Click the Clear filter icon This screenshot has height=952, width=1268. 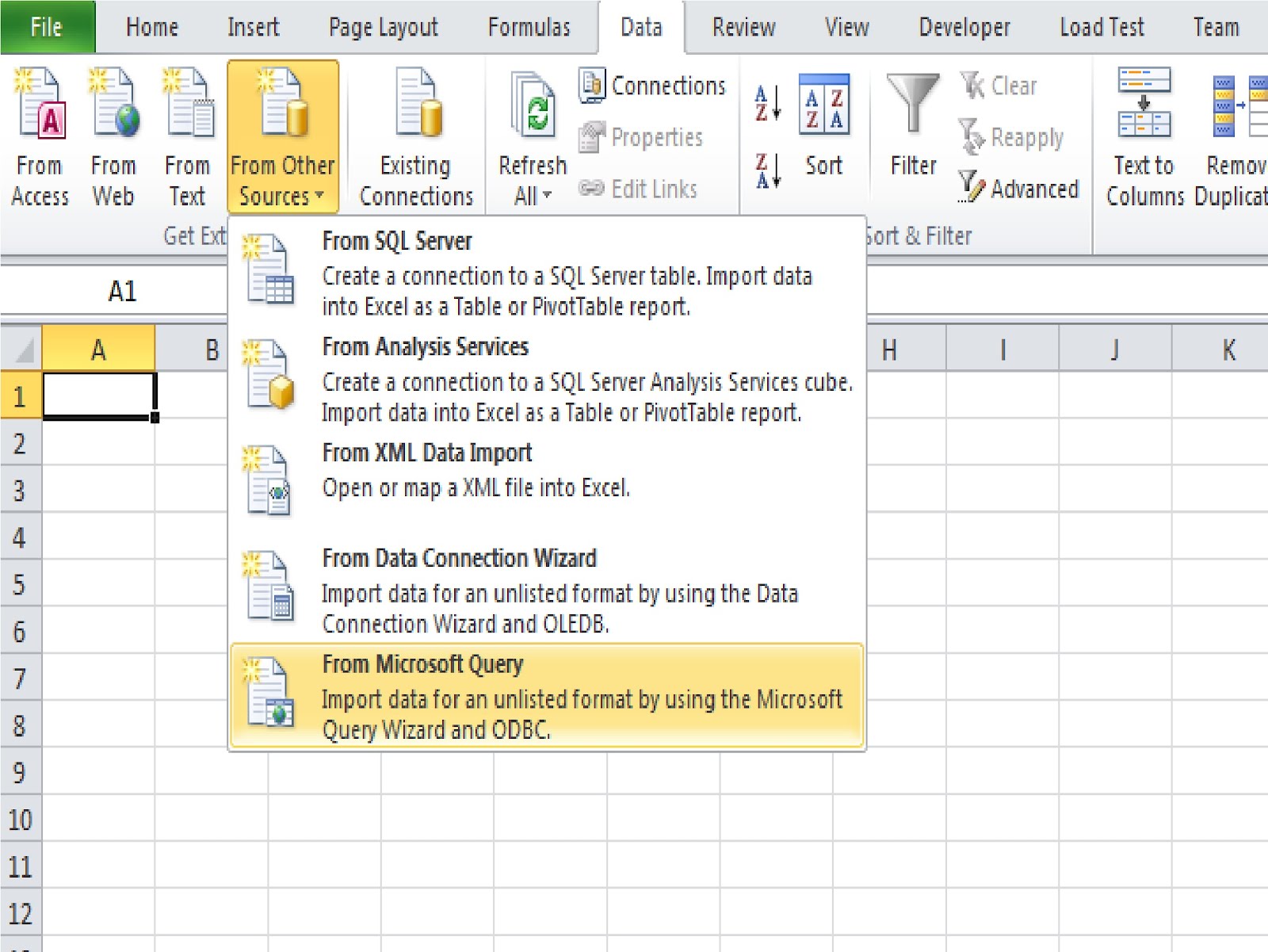1000,86
